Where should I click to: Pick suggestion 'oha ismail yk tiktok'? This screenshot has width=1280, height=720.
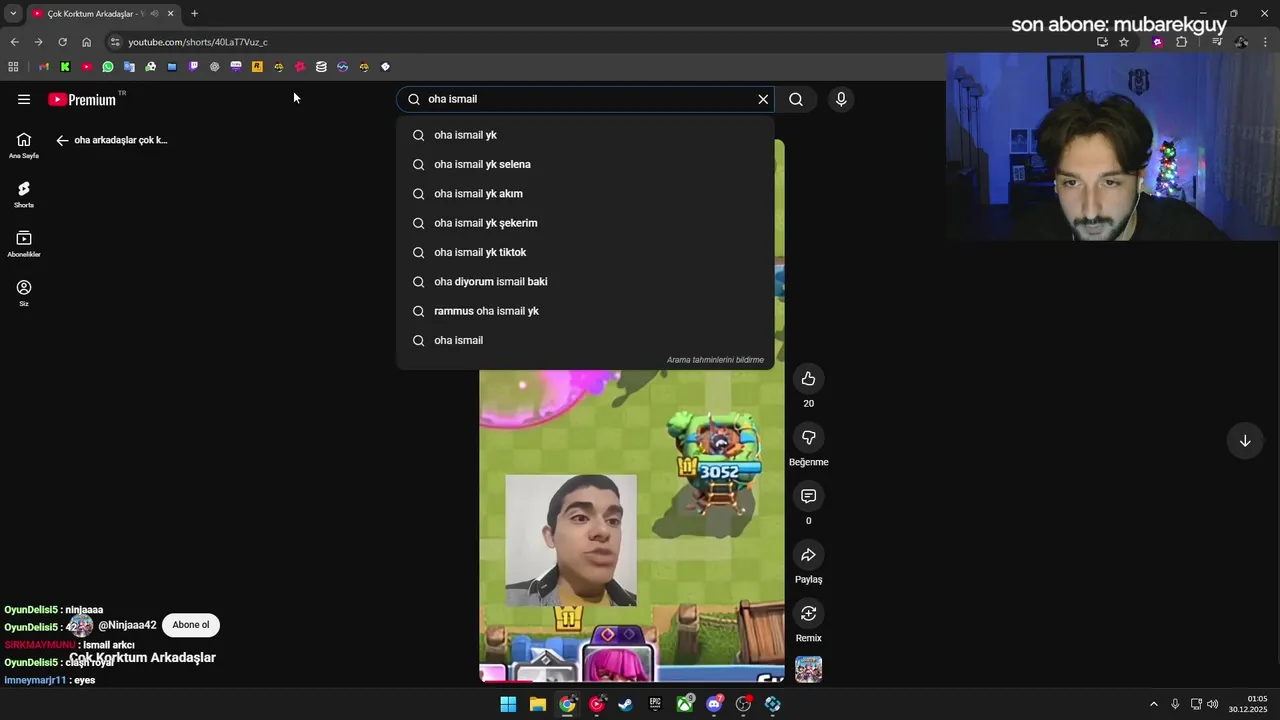[585, 252]
